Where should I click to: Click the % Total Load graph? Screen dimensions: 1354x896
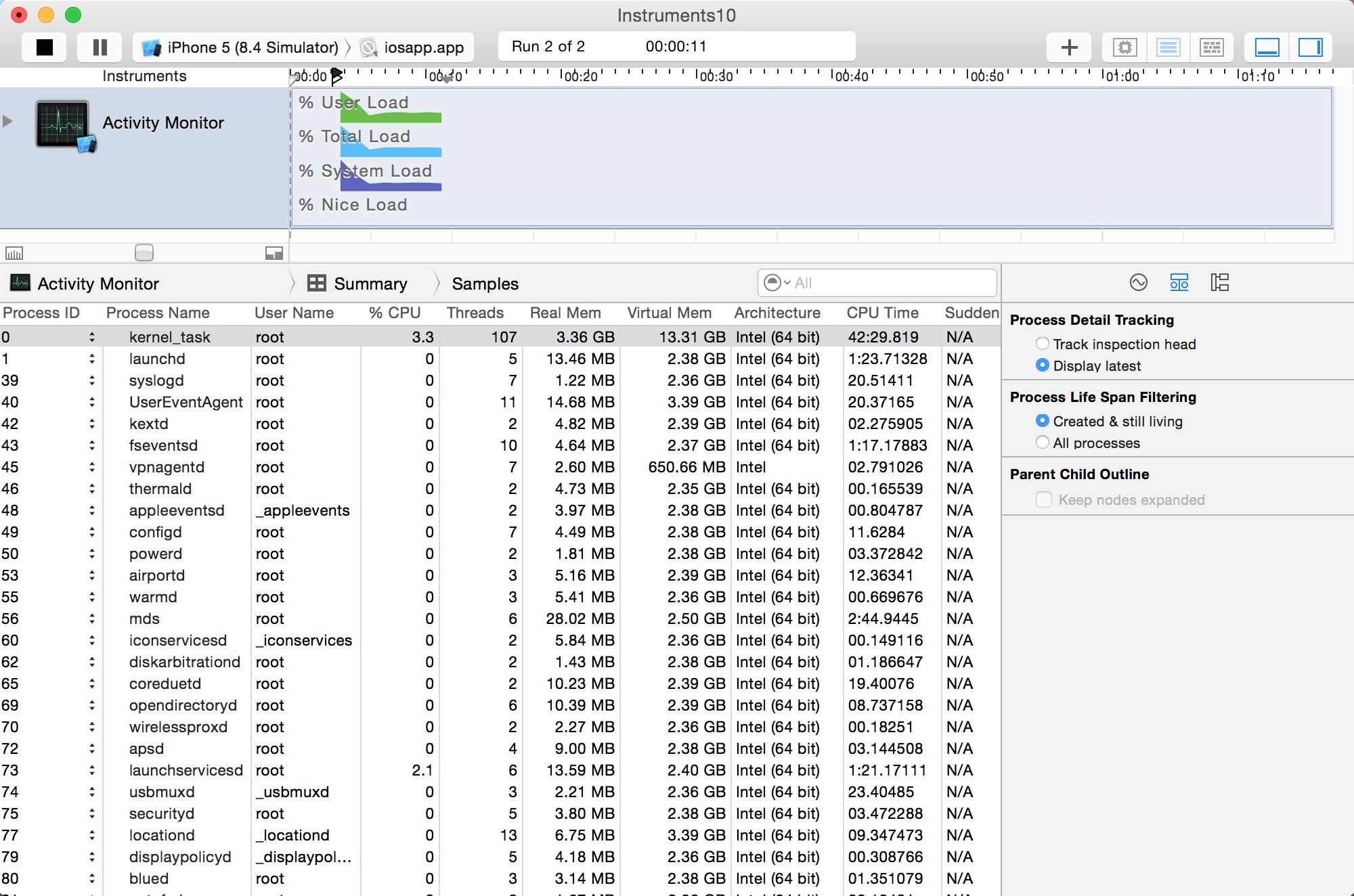tap(391, 142)
